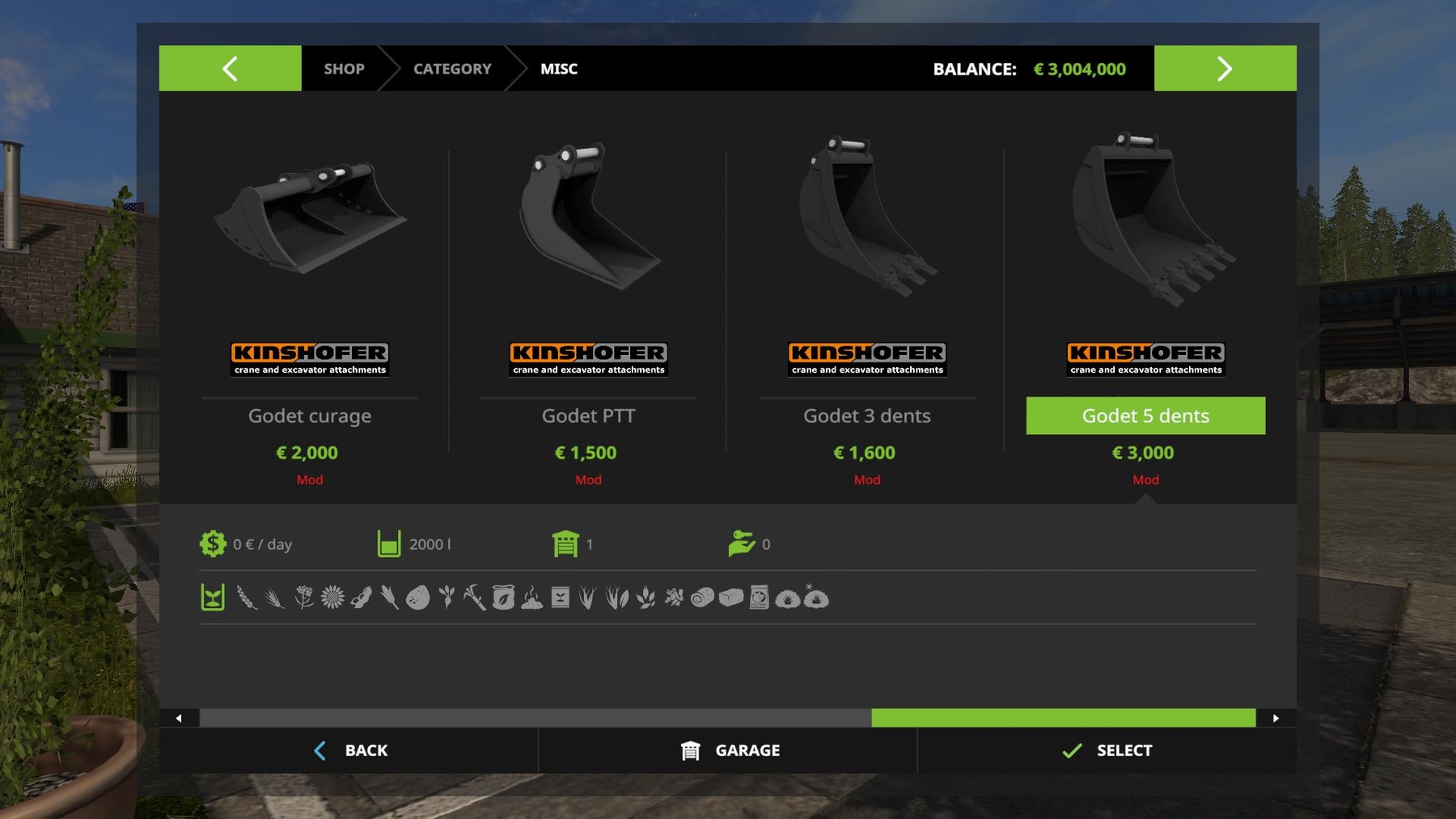The height and width of the screenshot is (819, 1456).
Task: Click the green horizontal scrollbar thumb
Action: [1063, 718]
